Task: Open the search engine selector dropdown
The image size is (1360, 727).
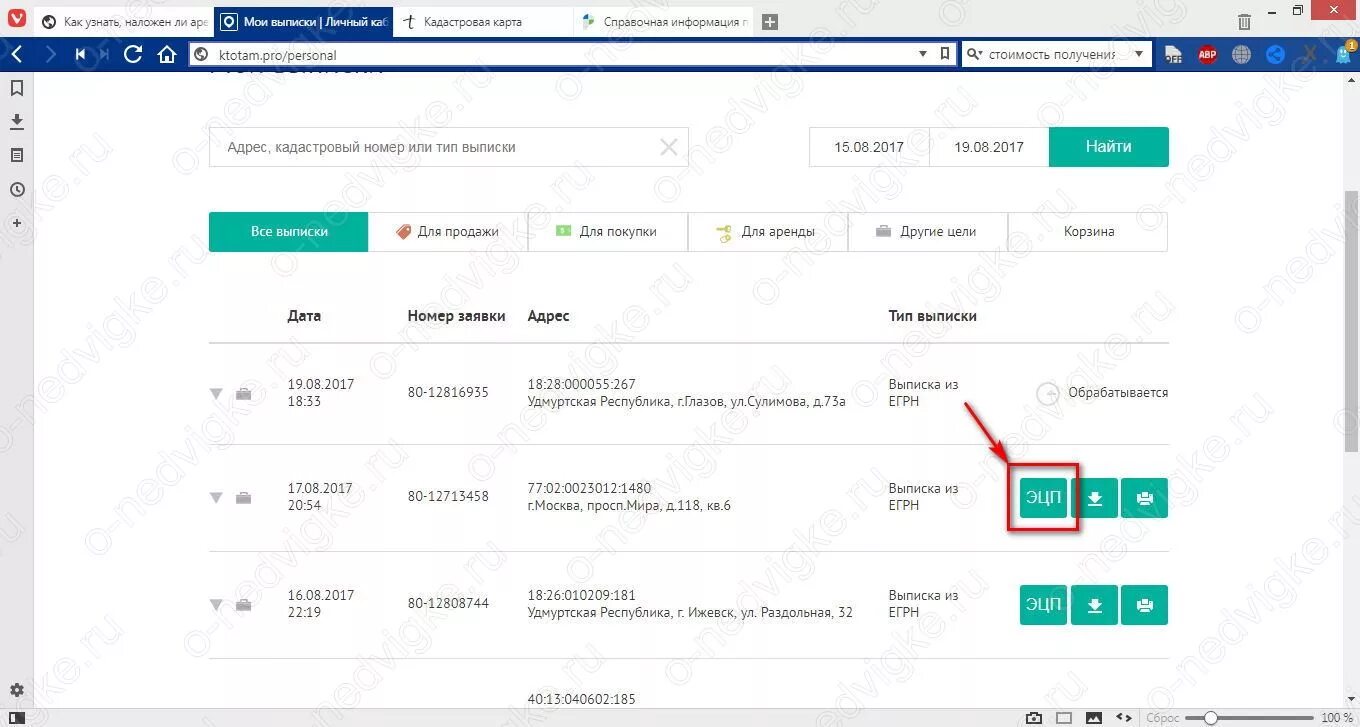Action: (976, 54)
